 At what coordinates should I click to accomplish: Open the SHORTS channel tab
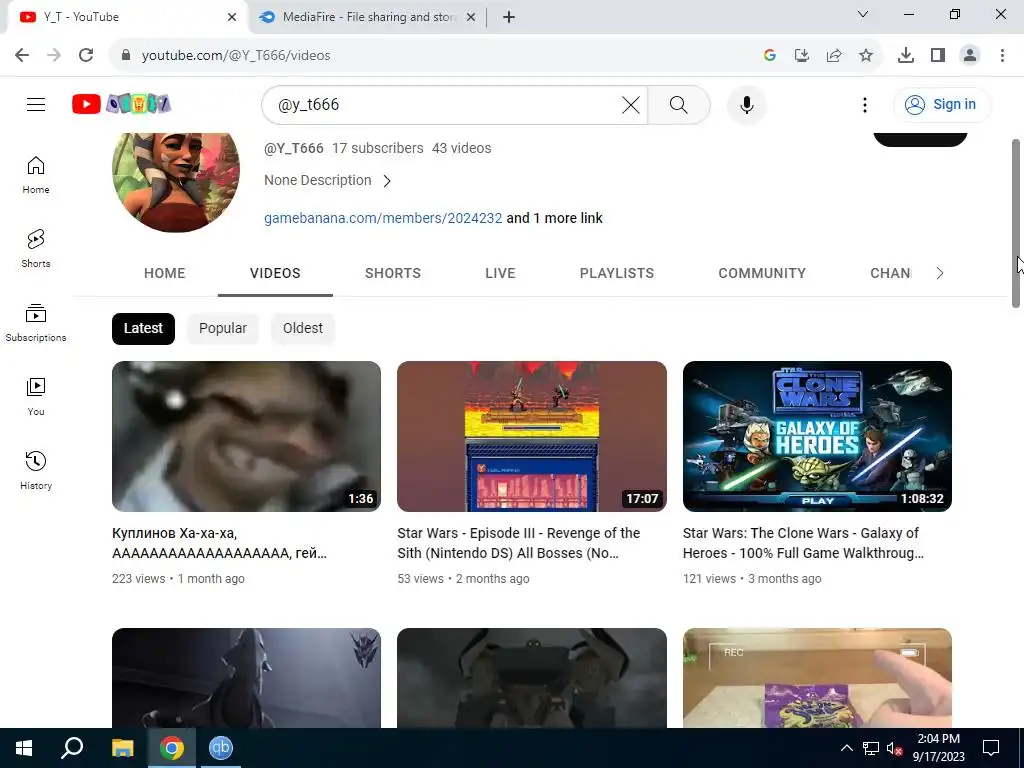392,273
